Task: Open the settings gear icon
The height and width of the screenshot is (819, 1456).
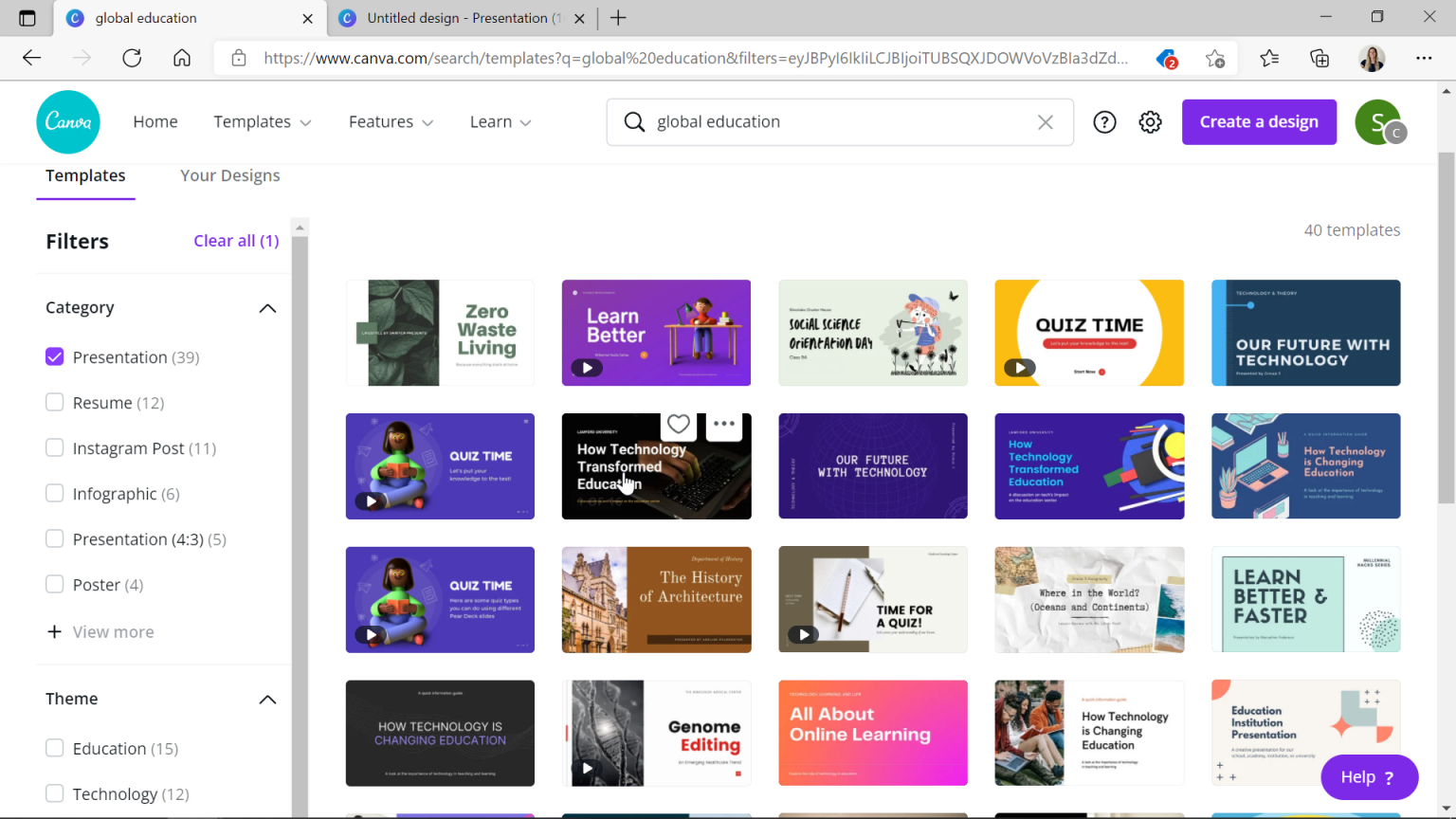Action: [1150, 121]
